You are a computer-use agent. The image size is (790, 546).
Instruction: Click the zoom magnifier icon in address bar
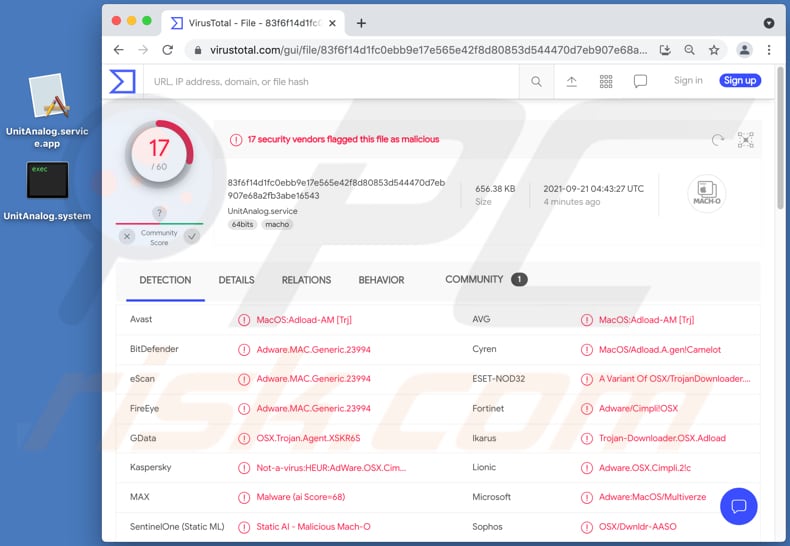pyautogui.click(x=689, y=50)
